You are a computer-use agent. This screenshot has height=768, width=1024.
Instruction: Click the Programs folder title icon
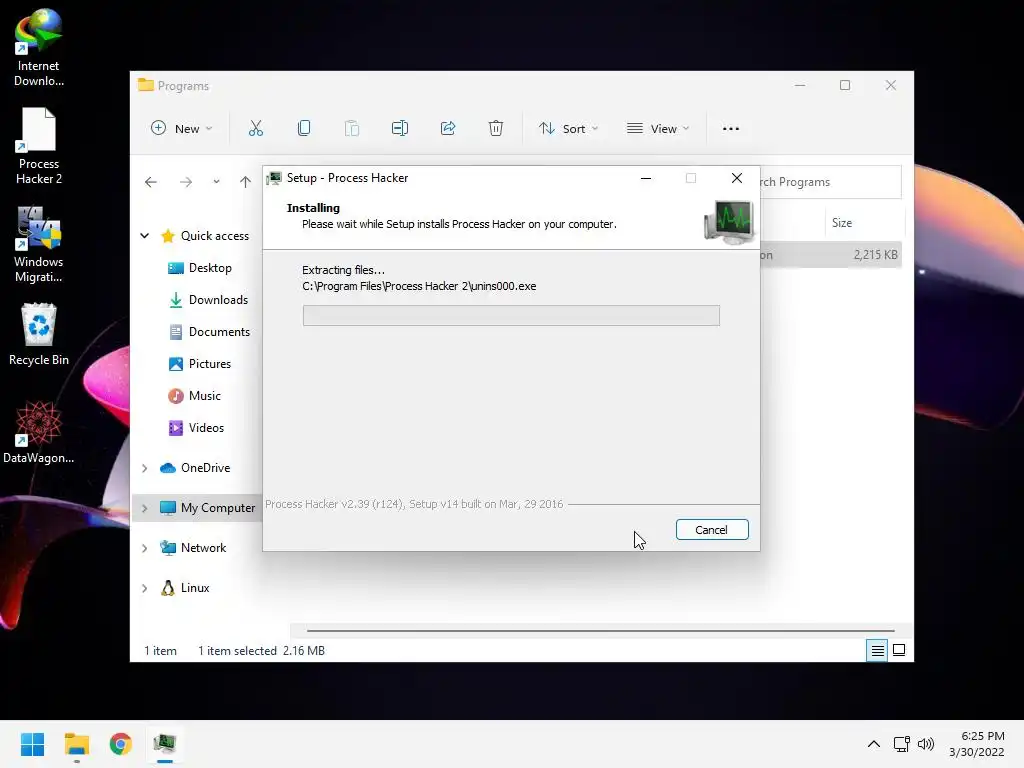(146, 85)
